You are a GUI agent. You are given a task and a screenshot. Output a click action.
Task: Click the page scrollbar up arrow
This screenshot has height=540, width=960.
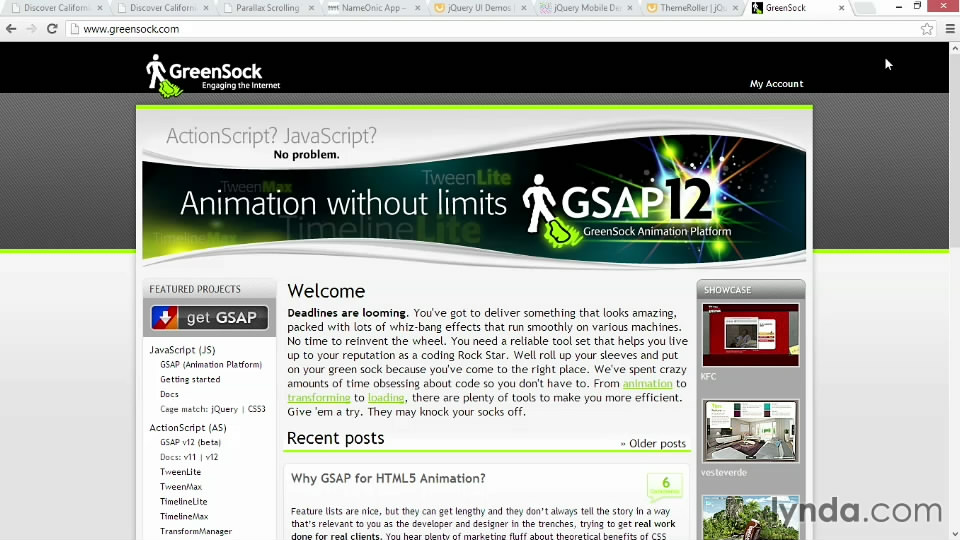click(954, 48)
